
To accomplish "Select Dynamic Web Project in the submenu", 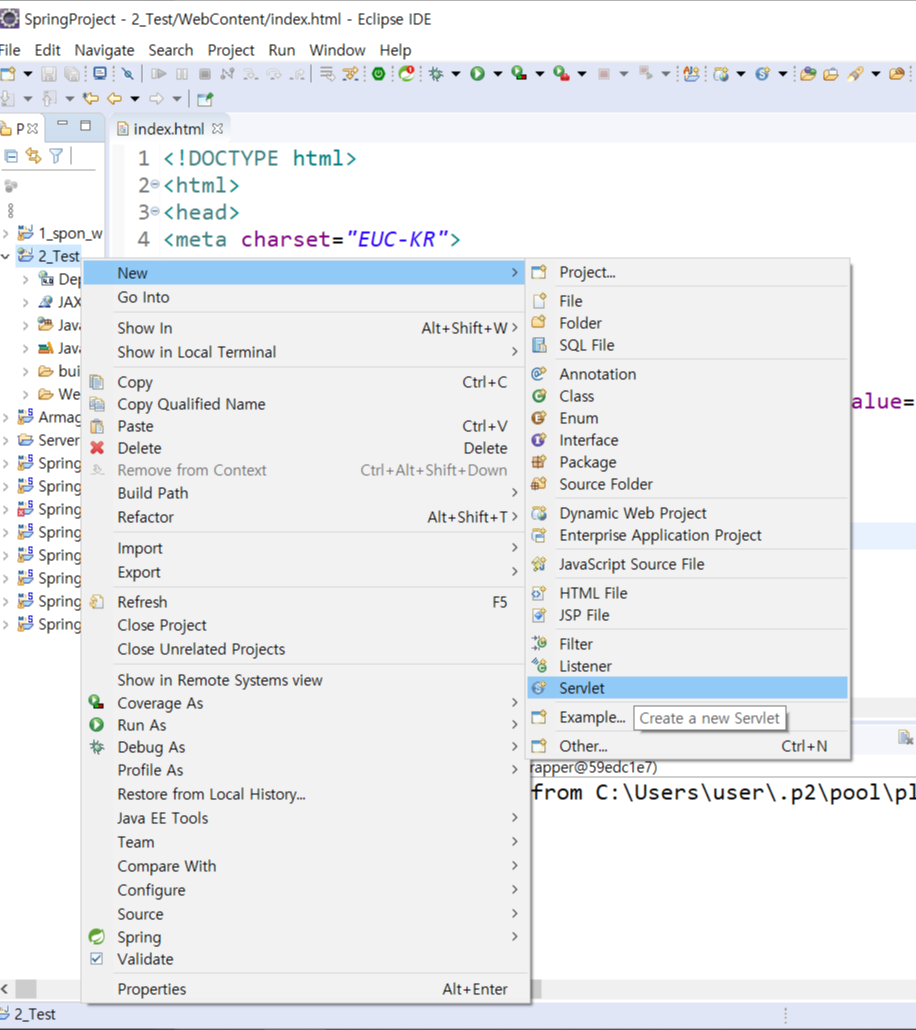I will [x=687, y=513].
